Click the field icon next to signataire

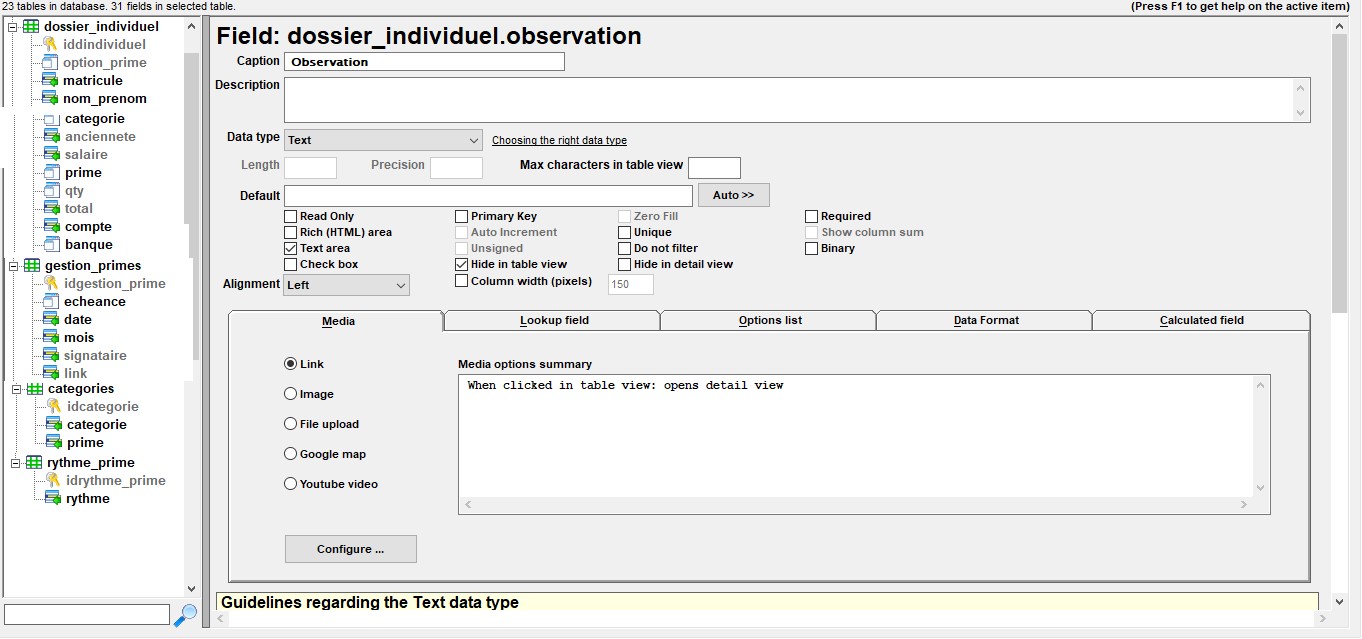pyautogui.click(x=51, y=356)
